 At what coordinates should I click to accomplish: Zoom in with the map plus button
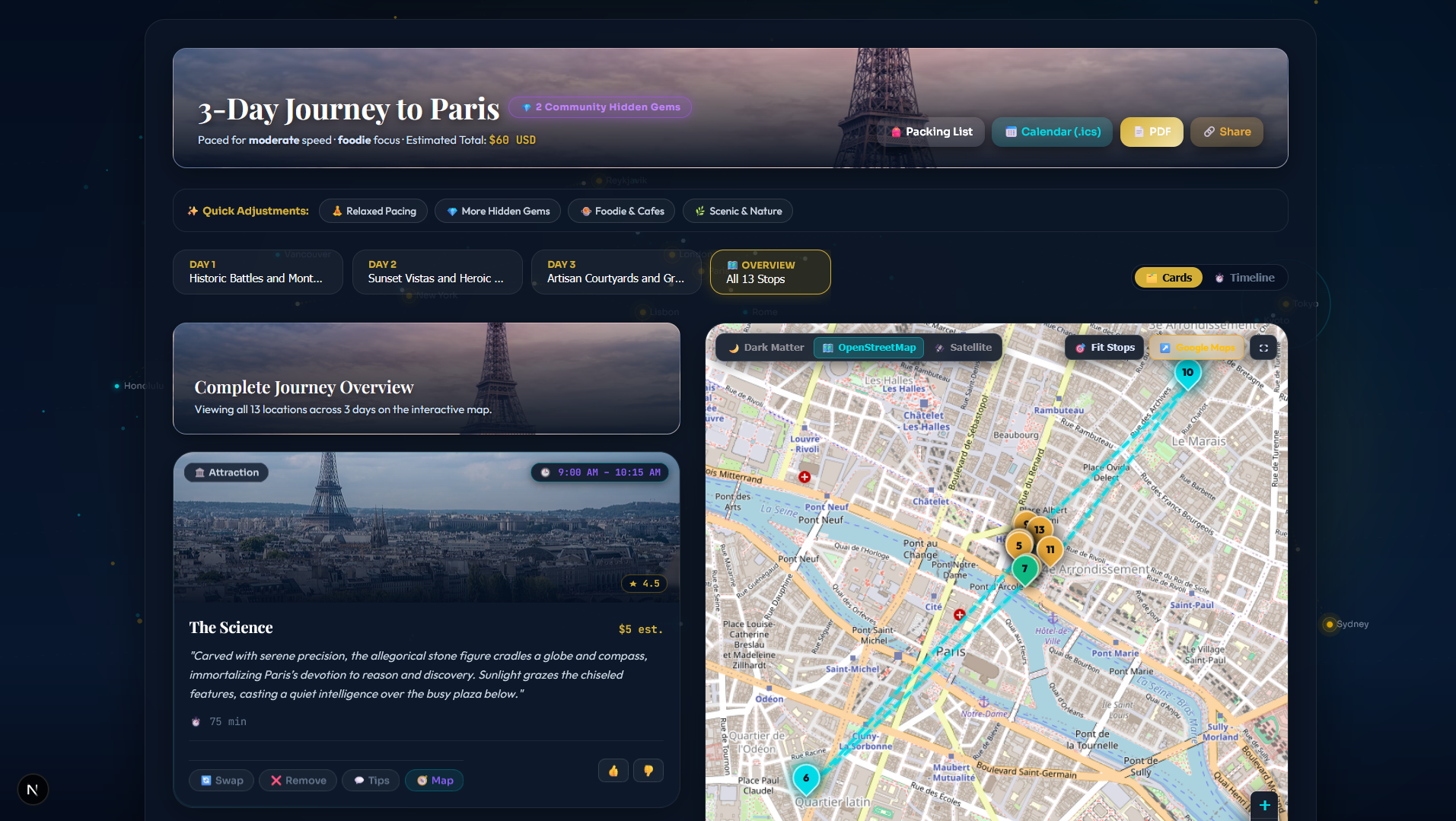coord(1264,805)
